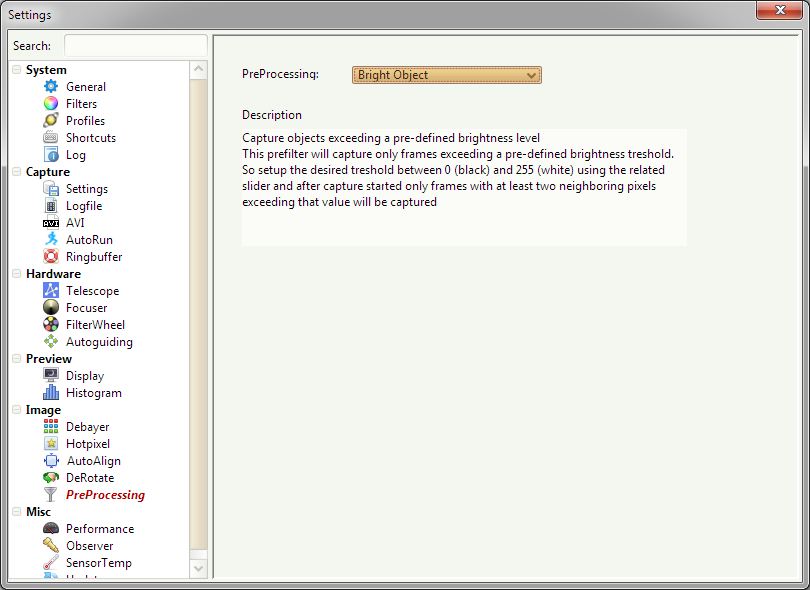Image resolution: width=810 pixels, height=590 pixels.
Task: Click the PreProcessing funnel icon
Action: coord(51,495)
